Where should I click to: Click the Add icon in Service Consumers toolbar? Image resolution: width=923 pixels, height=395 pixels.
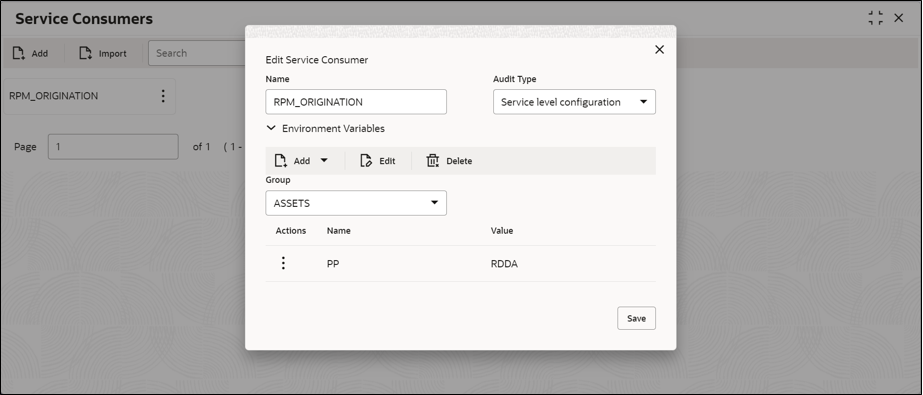[x=19, y=54]
